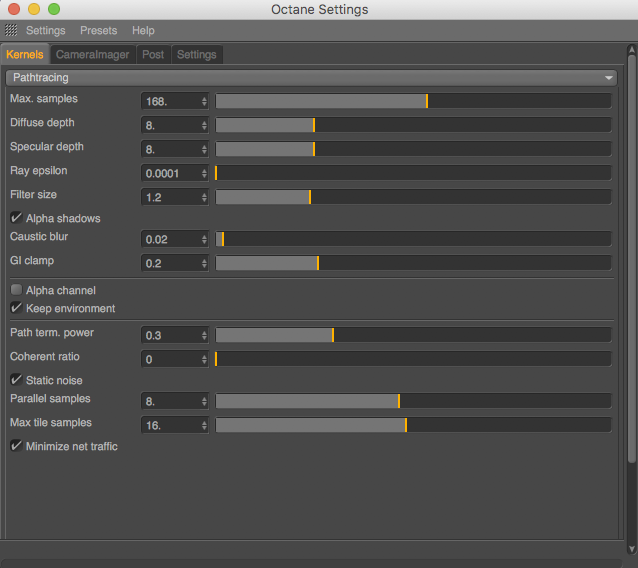Screen dimensions: 638x568
Task: Enable the Alpha channel checkbox
Action: (x=16, y=290)
